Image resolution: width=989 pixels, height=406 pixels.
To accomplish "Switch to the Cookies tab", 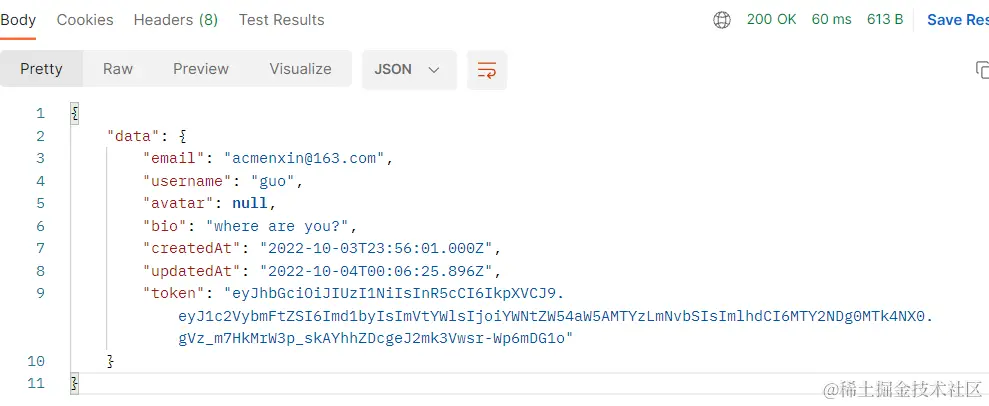I will click(85, 20).
